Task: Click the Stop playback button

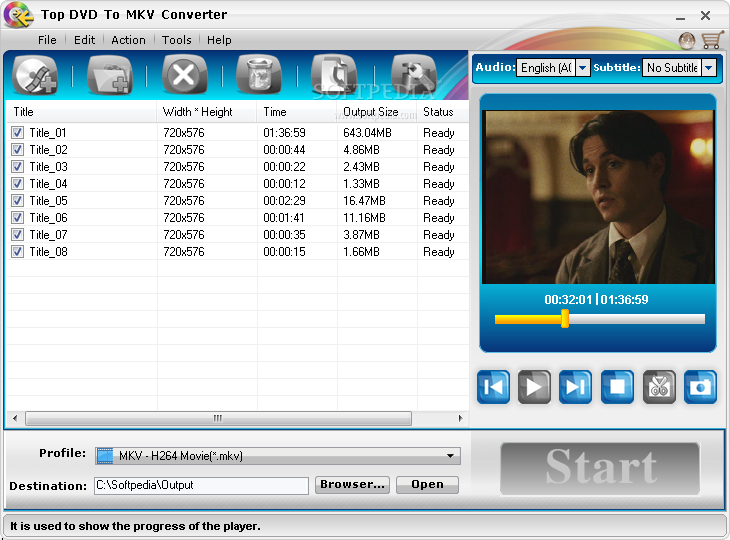Action: coord(617,387)
